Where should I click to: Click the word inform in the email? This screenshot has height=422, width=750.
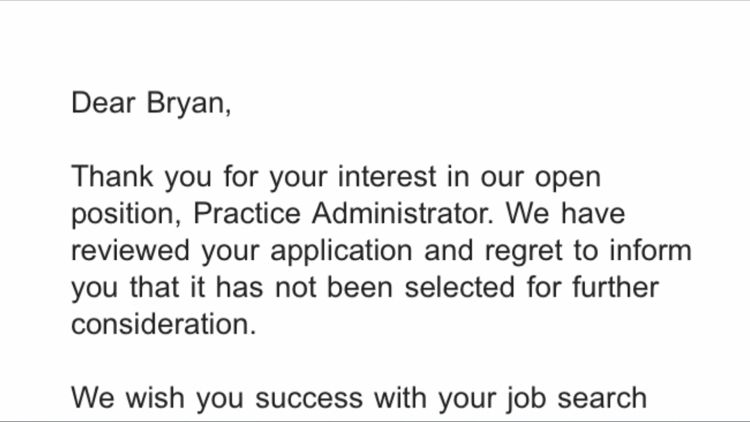(650, 250)
